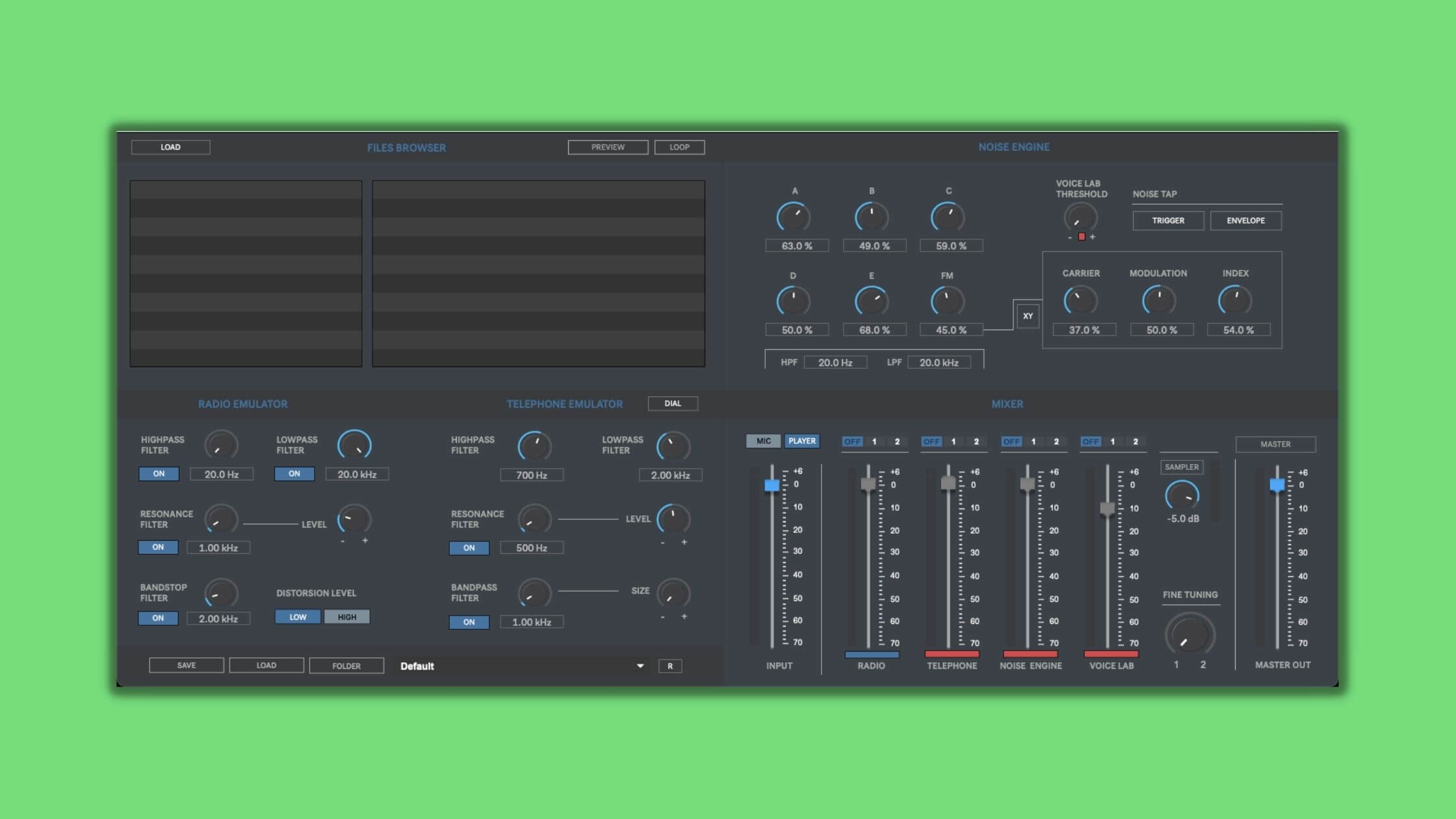The image size is (1456, 819).
Task: Click the Sampler gain knob
Action: coord(1182,496)
